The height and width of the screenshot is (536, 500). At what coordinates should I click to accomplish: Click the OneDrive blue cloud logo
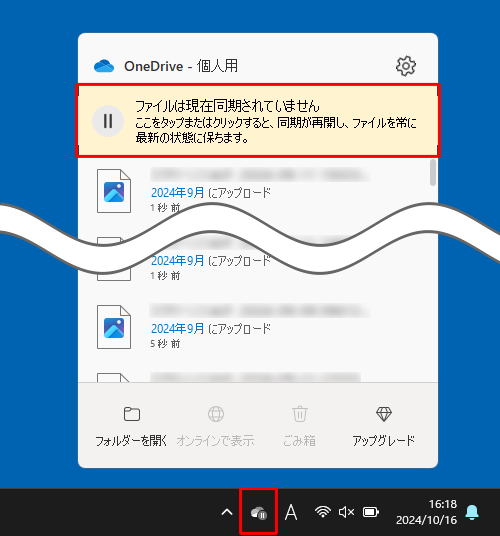pyautogui.click(x=104, y=66)
